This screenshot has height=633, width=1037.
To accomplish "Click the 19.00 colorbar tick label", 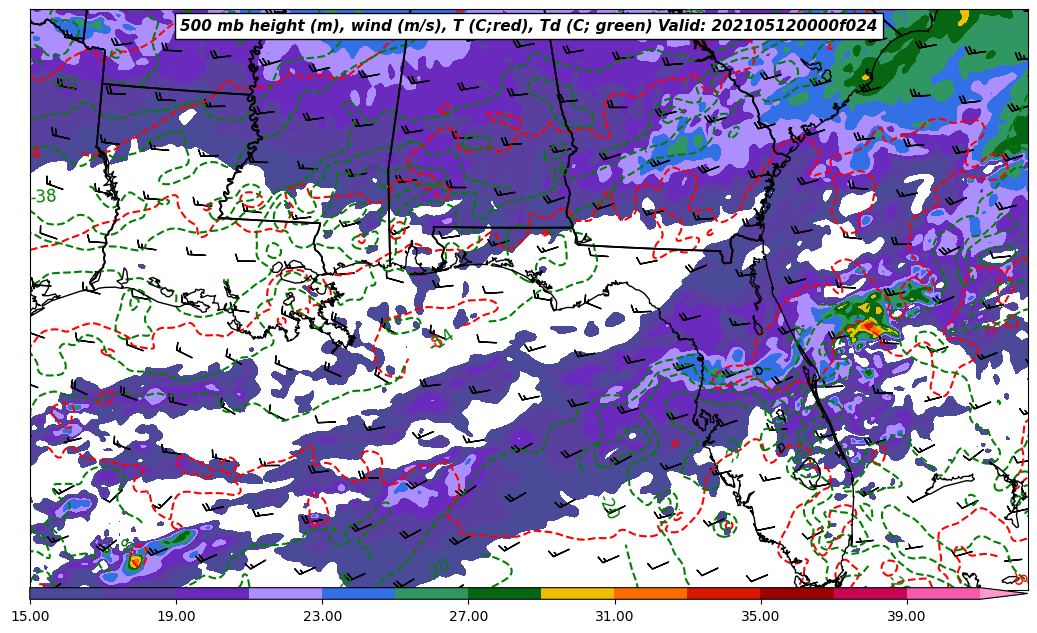I will coord(176,616).
